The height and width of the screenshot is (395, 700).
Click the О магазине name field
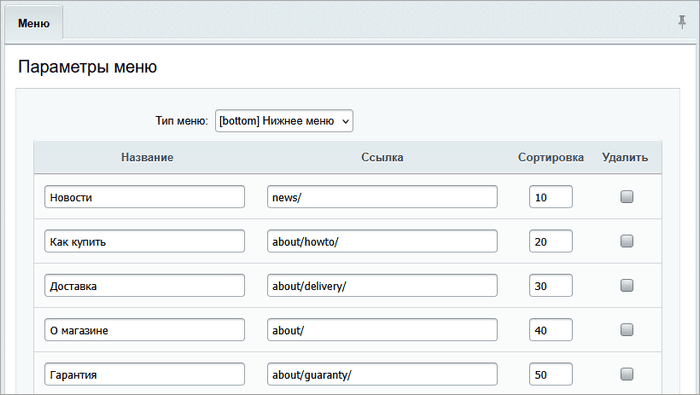[145, 330]
